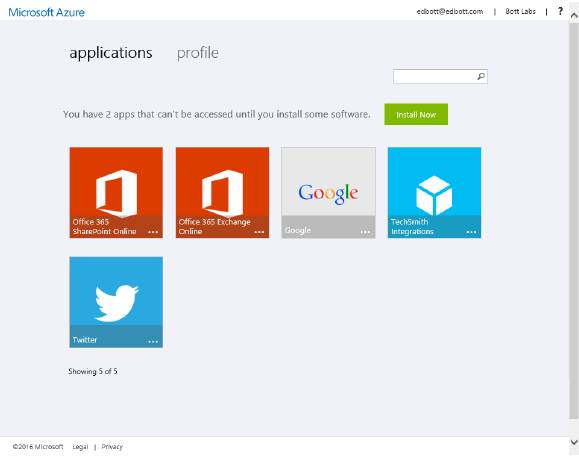Open the Privacy footer link
The width and height of the screenshot is (579, 459).
[x=112, y=447]
